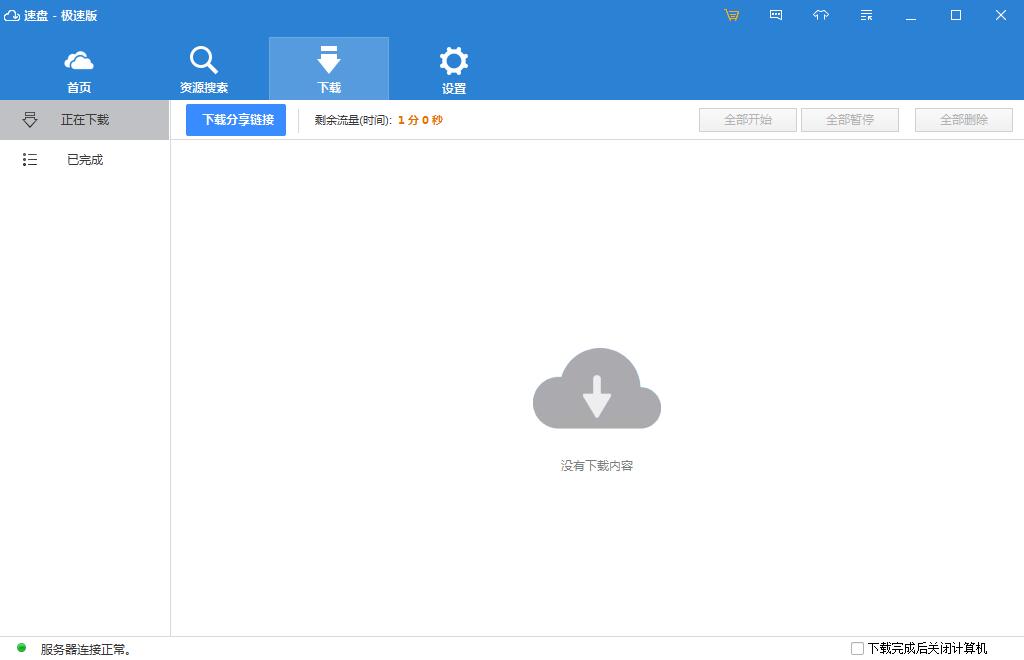Select the 已完成 completed list icon
The width and height of the screenshot is (1024, 660).
coord(30,159)
